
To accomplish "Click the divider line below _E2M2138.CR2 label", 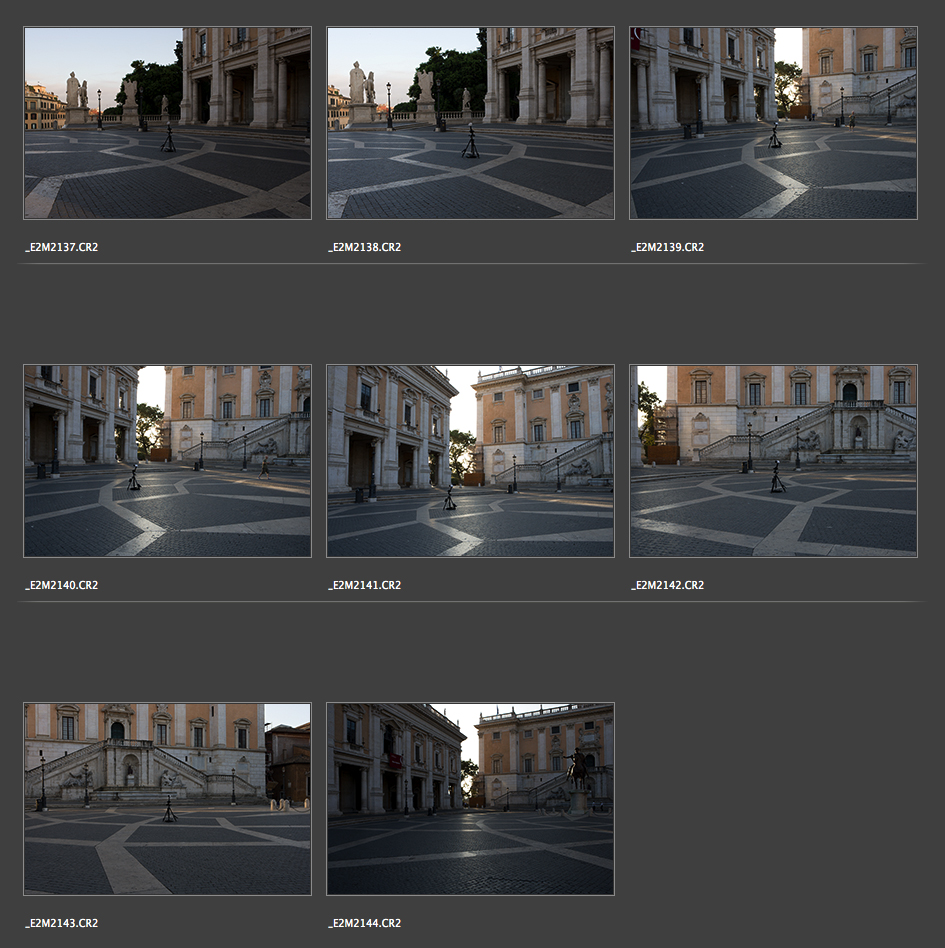I will [470, 263].
